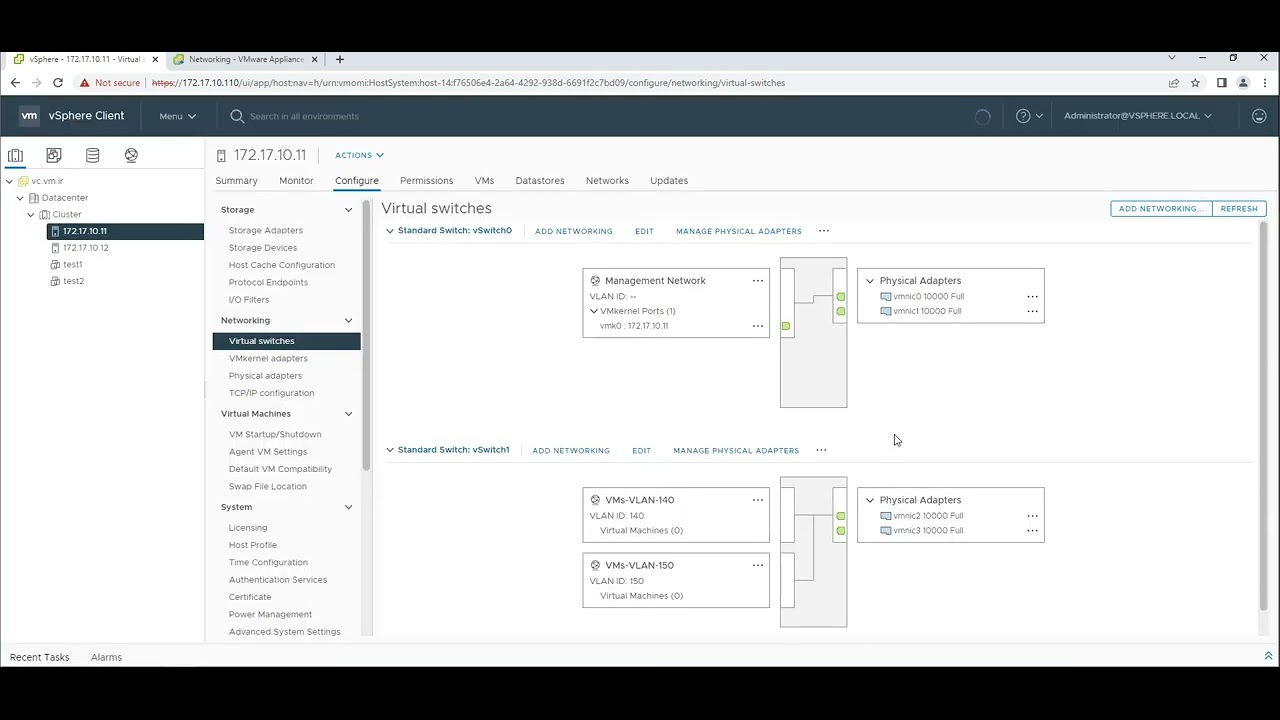The image size is (1280, 720).
Task: Open VMs-VLAN-150 port group ellipsis menu
Action: click(758, 565)
